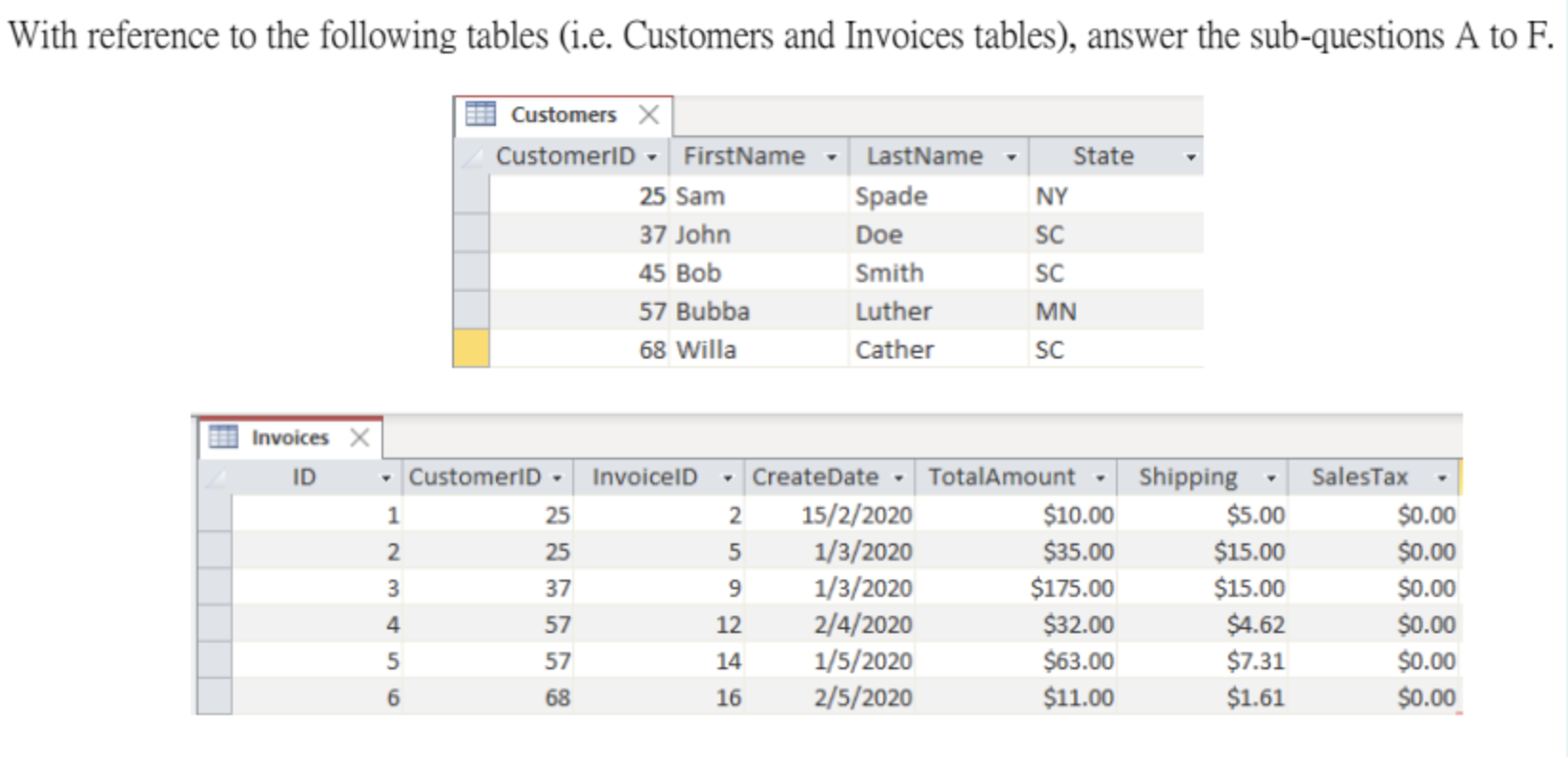Image resolution: width=1568 pixels, height=757 pixels.
Task: Click the 2/4/2020 date cell
Action: pos(829,624)
